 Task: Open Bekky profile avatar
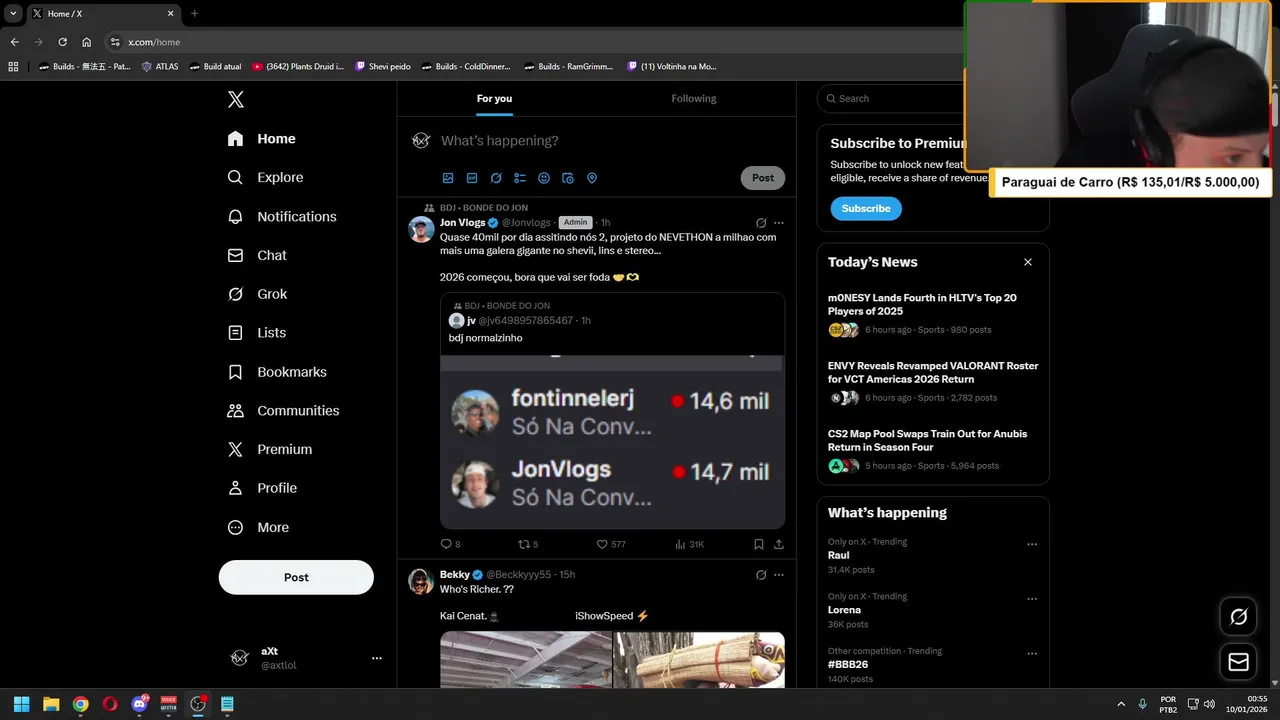click(421, 581)
